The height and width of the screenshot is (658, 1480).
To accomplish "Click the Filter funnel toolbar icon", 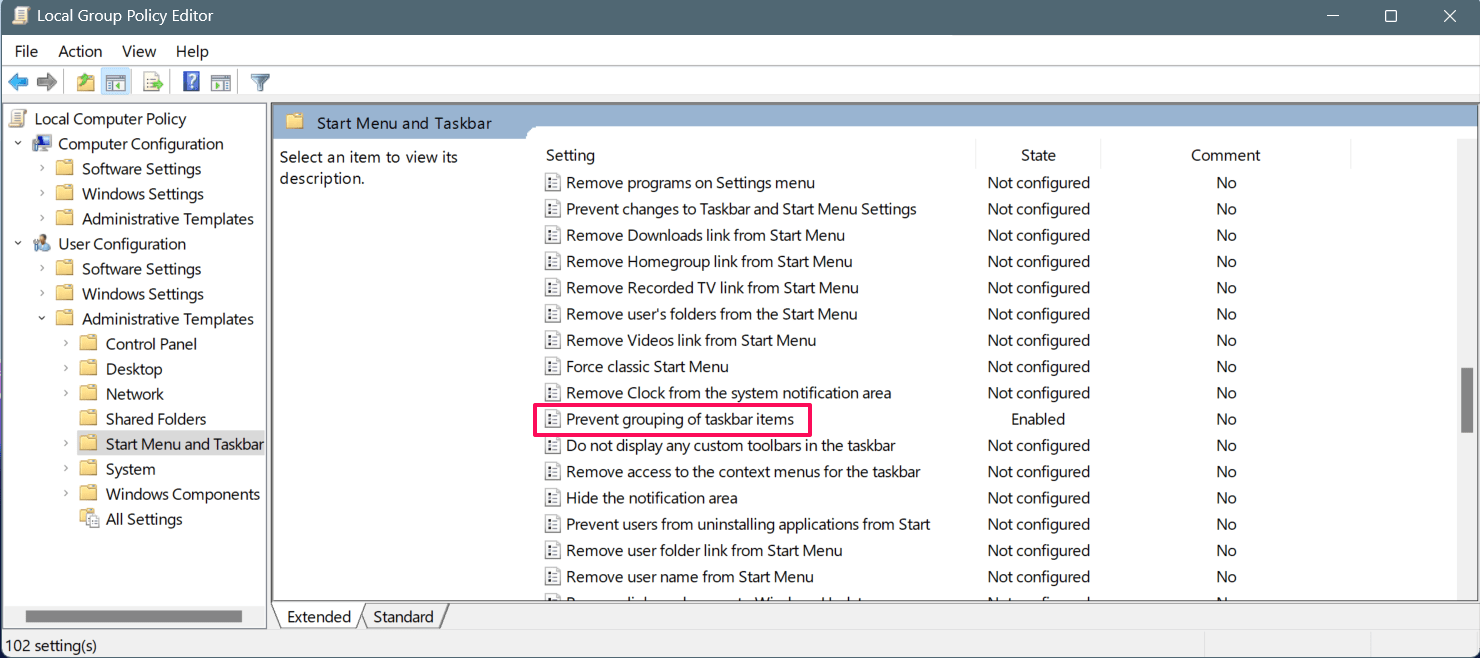I will point(260,82).
